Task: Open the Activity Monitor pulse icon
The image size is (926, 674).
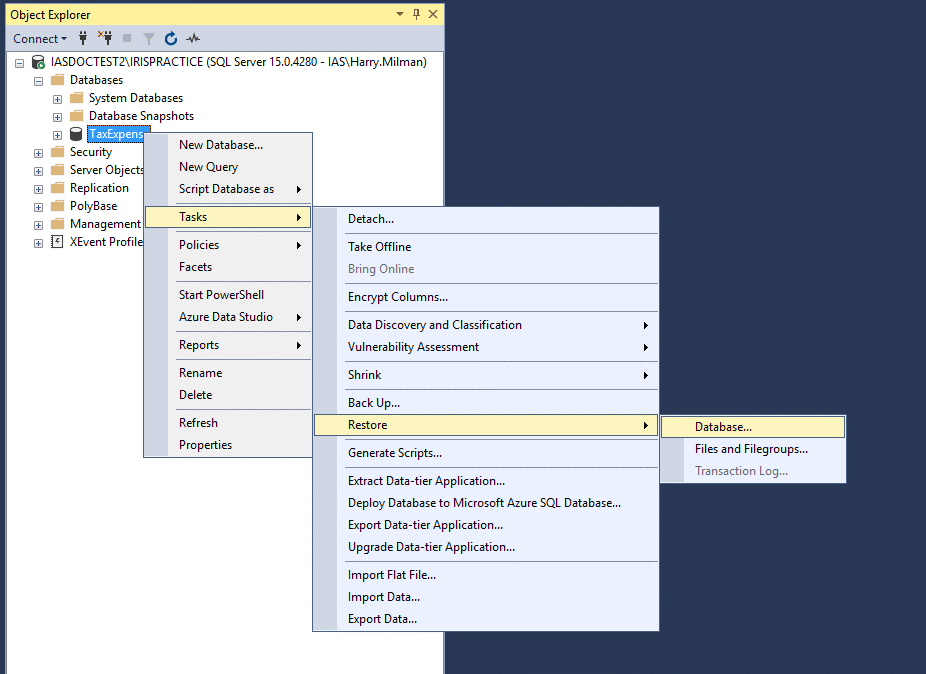Action: point(193,39)
